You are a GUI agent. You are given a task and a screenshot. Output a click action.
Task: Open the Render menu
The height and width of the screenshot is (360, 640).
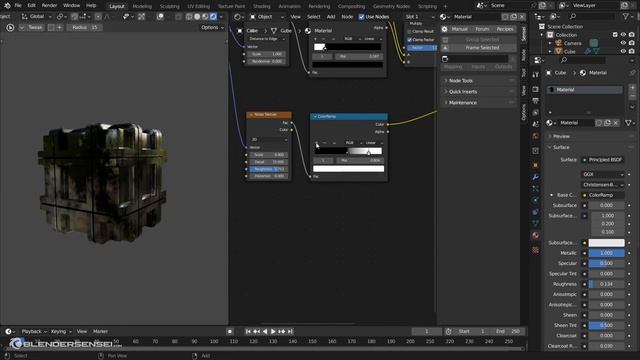(x=49, y=6)
